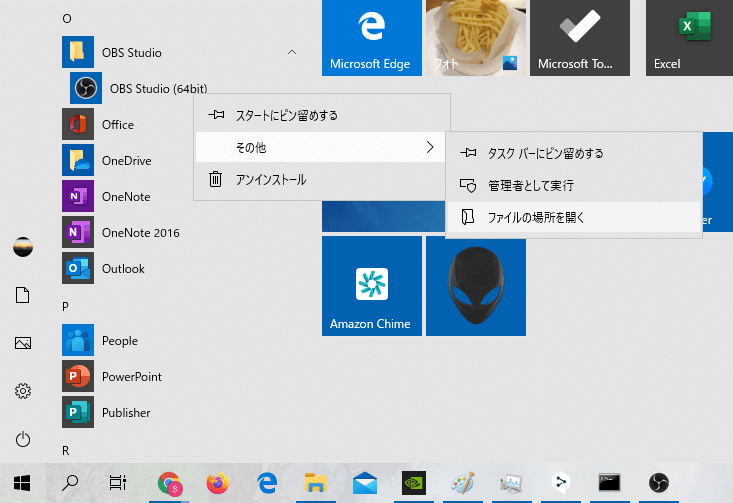Open taskbar search magnifier
The width and height of the screenshot is (733, 503).
pyautogui.click(x=70, y=483)
